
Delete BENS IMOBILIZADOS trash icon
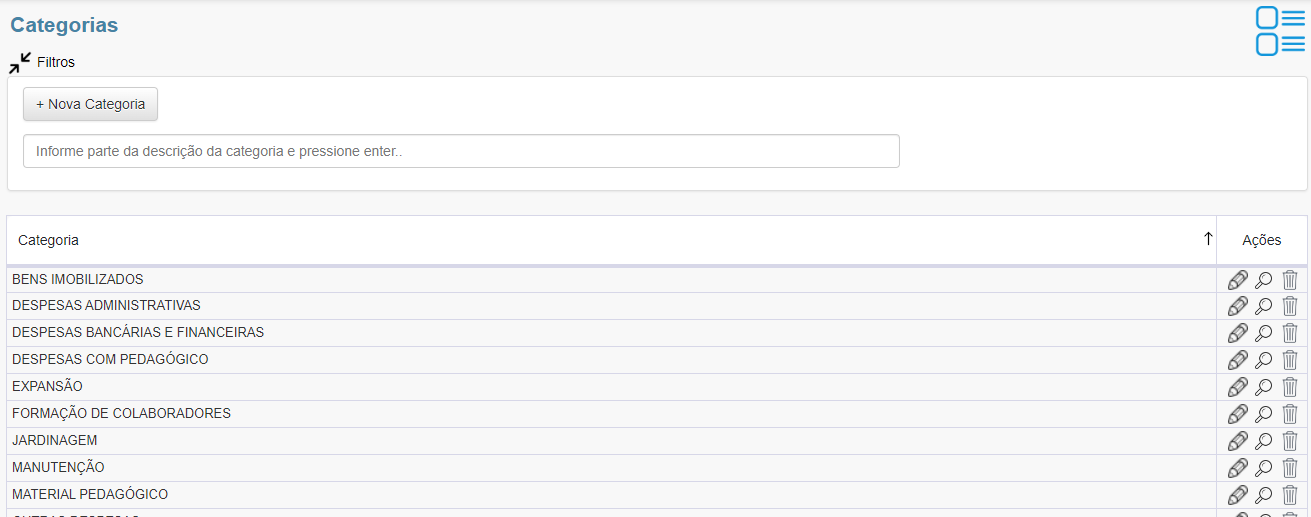pyautogui.click(x=1290, y=280)
